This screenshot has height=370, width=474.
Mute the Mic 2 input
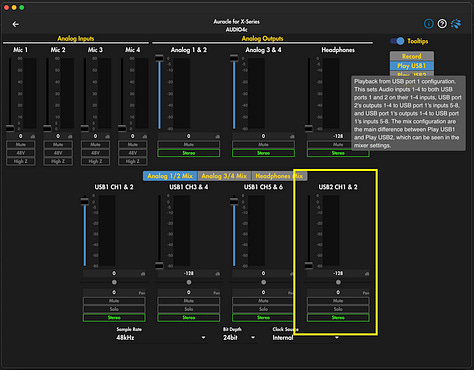pos(58,145)
